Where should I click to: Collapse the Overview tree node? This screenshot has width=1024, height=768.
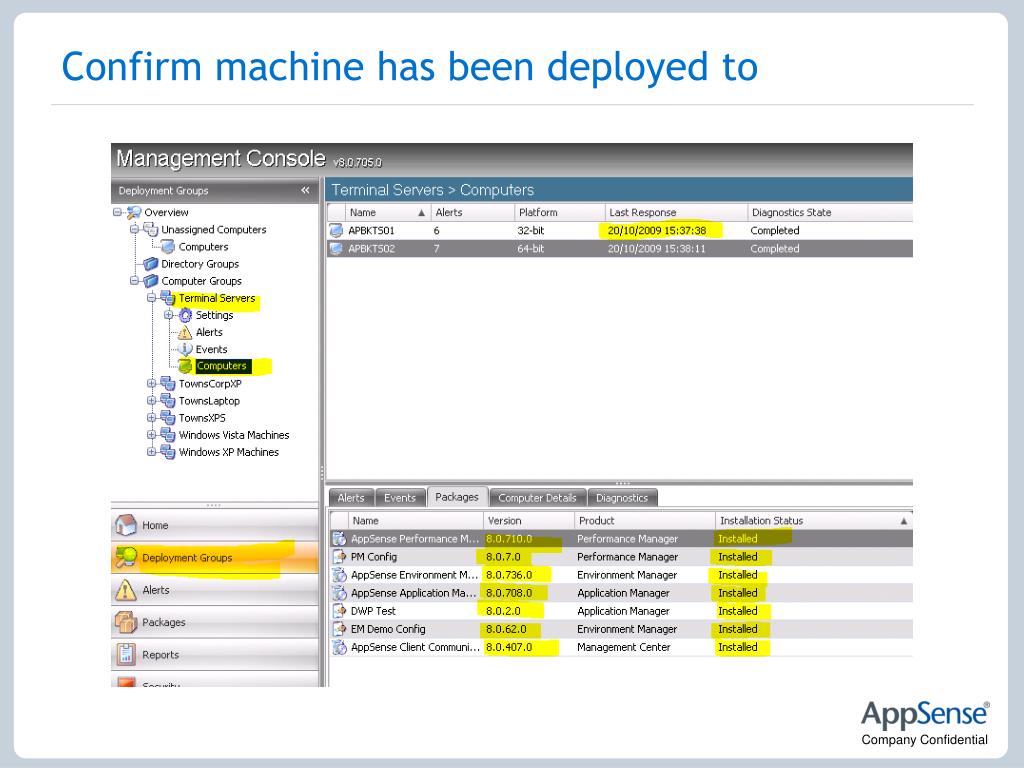pyautogui.click(x=118, y=212)
